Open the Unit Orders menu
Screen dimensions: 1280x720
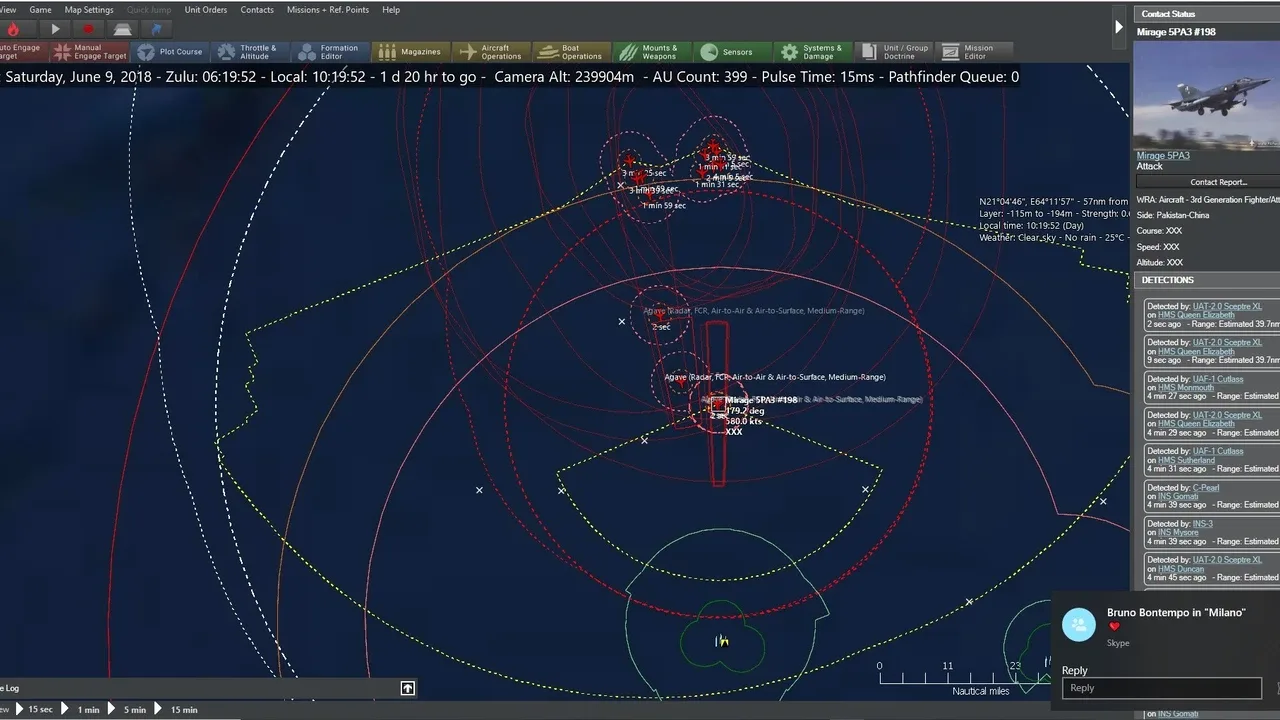click(x=206, y=10)
